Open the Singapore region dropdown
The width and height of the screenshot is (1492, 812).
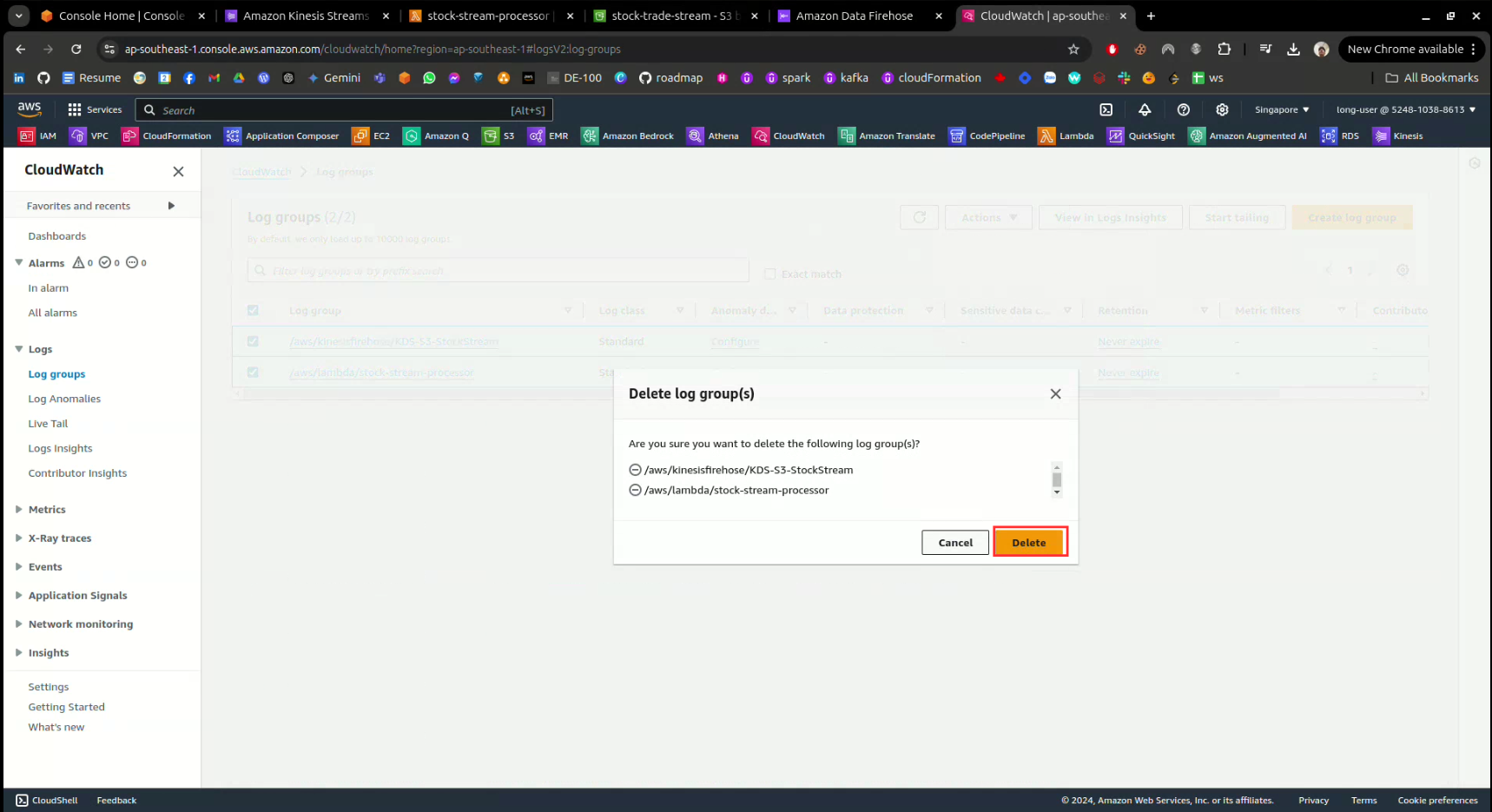pyautogui.click(x=1281, y=109)
